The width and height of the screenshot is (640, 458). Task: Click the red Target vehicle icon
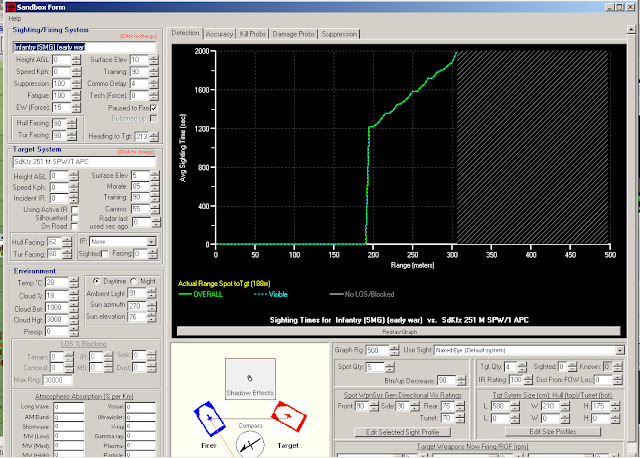coord(289,416)
